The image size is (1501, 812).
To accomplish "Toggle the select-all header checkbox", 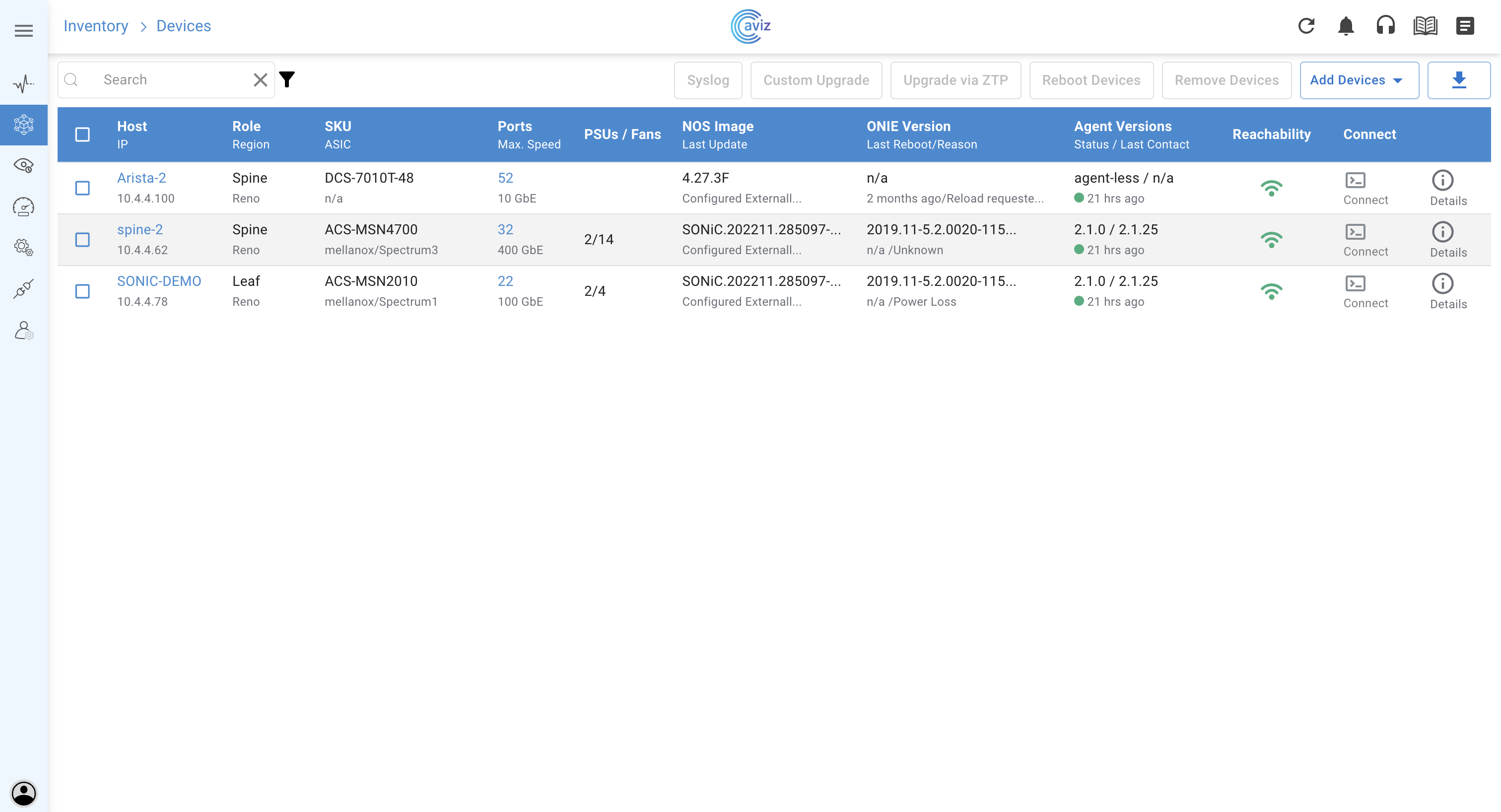I will [x=83, y=135].
